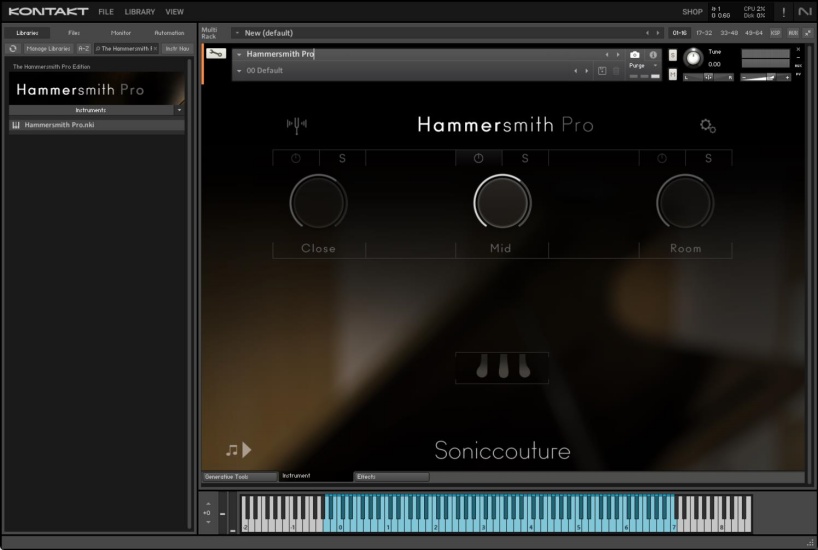Image resolution: width=818 pixels, height=550 pixels.
Task: Open the FILE menu
Action: 106,12
